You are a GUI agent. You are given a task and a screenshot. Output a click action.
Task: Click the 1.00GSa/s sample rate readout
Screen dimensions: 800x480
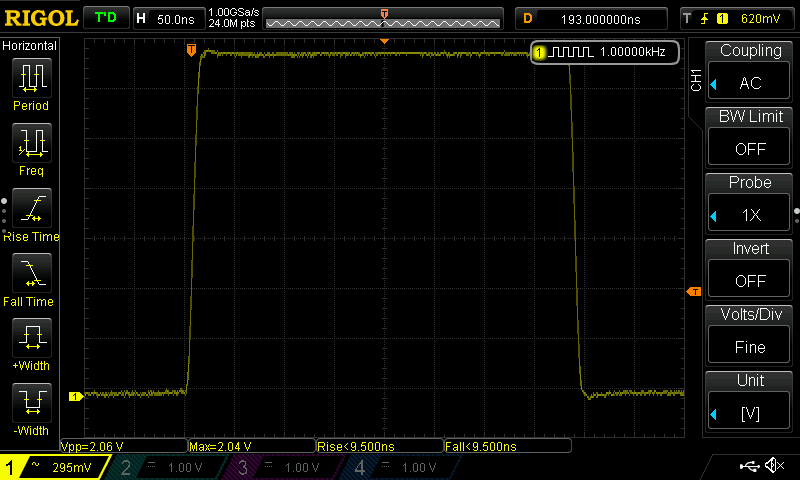tap(234, 12)
